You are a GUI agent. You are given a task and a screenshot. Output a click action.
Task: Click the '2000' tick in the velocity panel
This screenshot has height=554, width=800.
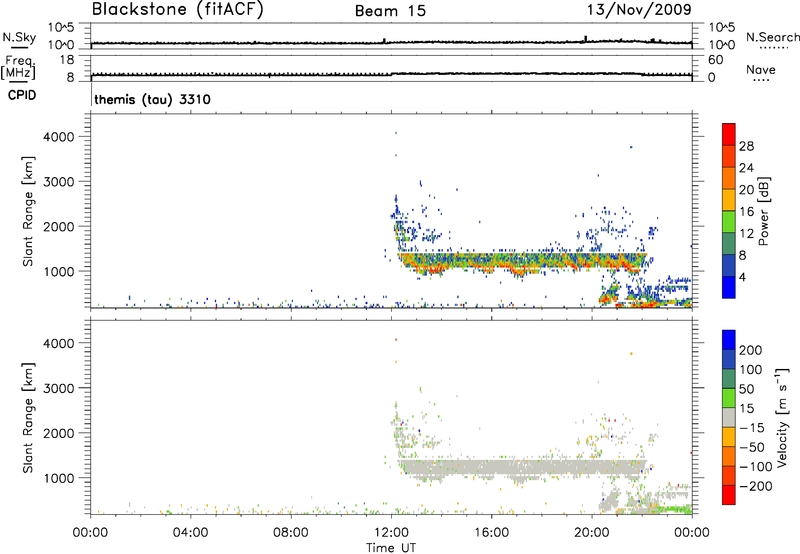59,433
